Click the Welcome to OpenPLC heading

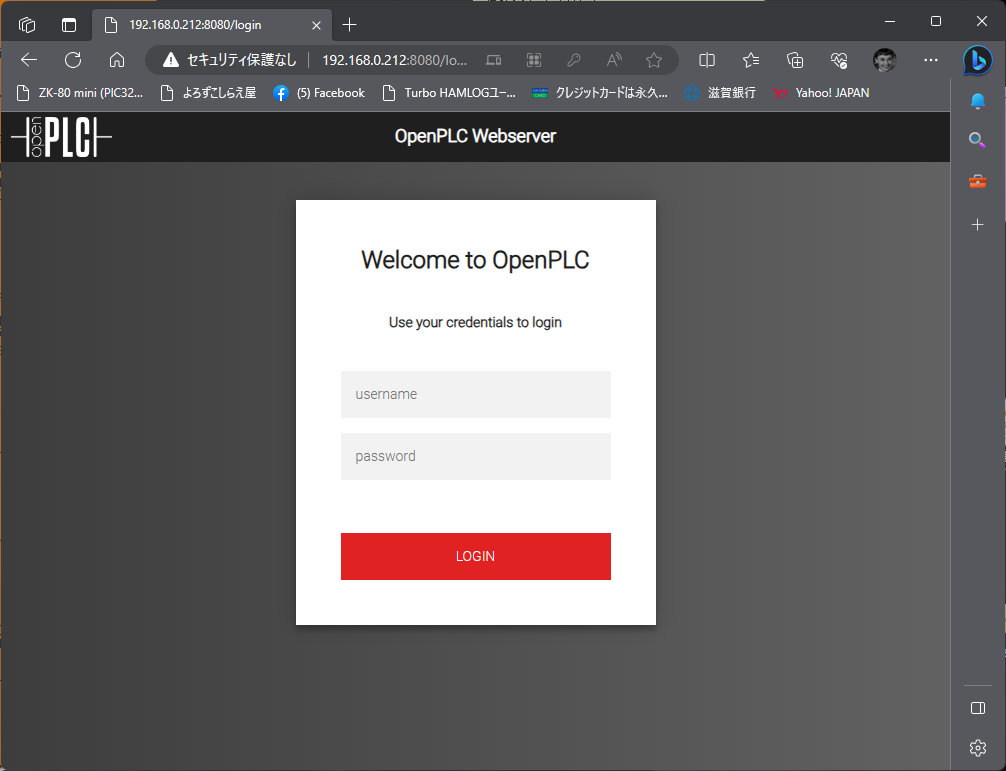pos(475,260)
